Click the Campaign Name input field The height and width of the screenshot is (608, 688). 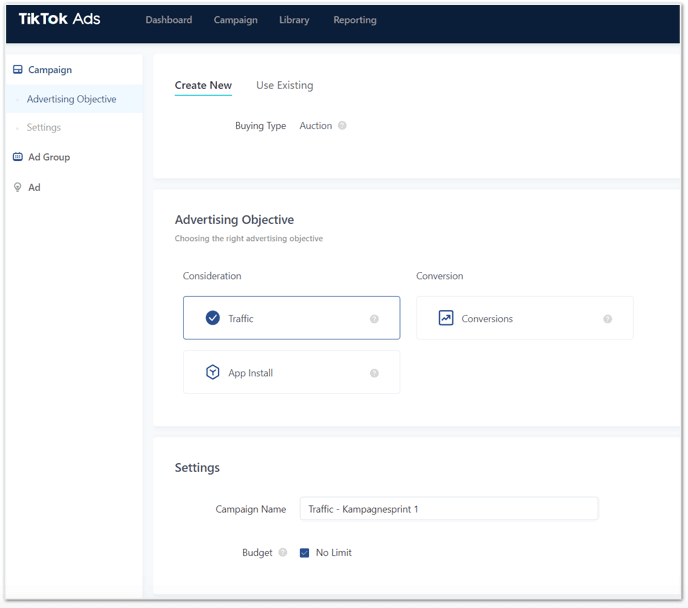(x=448, y=509)
